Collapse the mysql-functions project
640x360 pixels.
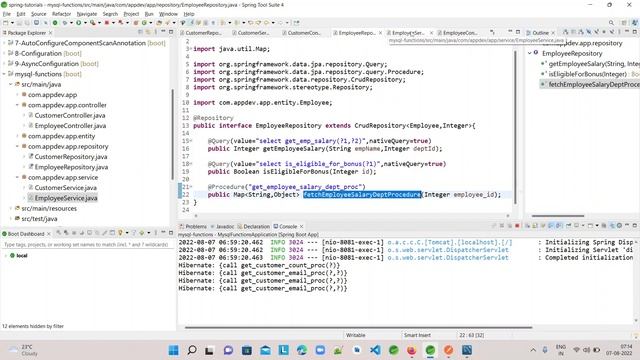(x=4, y=74)
